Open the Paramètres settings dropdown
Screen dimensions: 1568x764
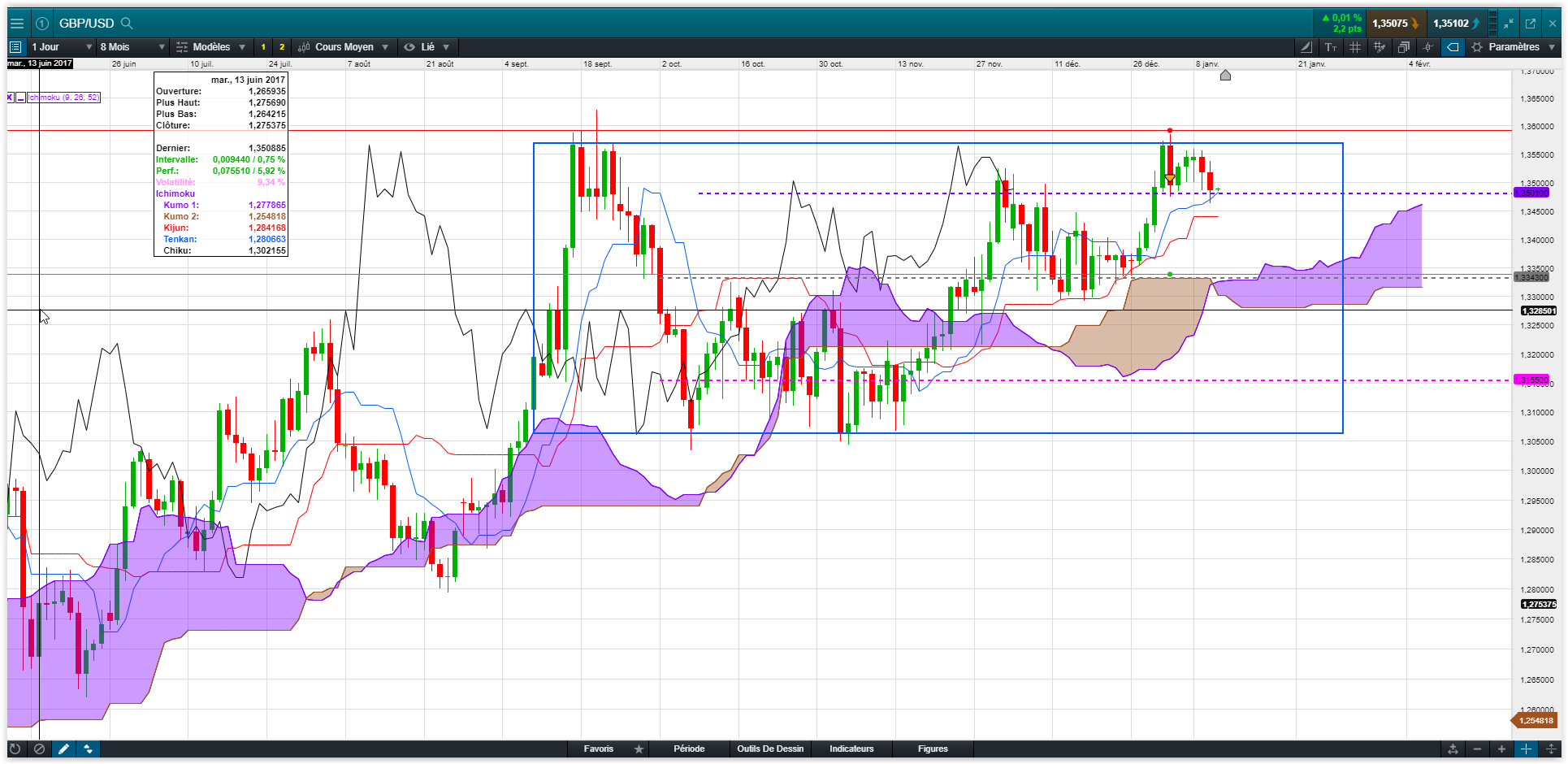pyautogui.click(x=1514, y=47)
